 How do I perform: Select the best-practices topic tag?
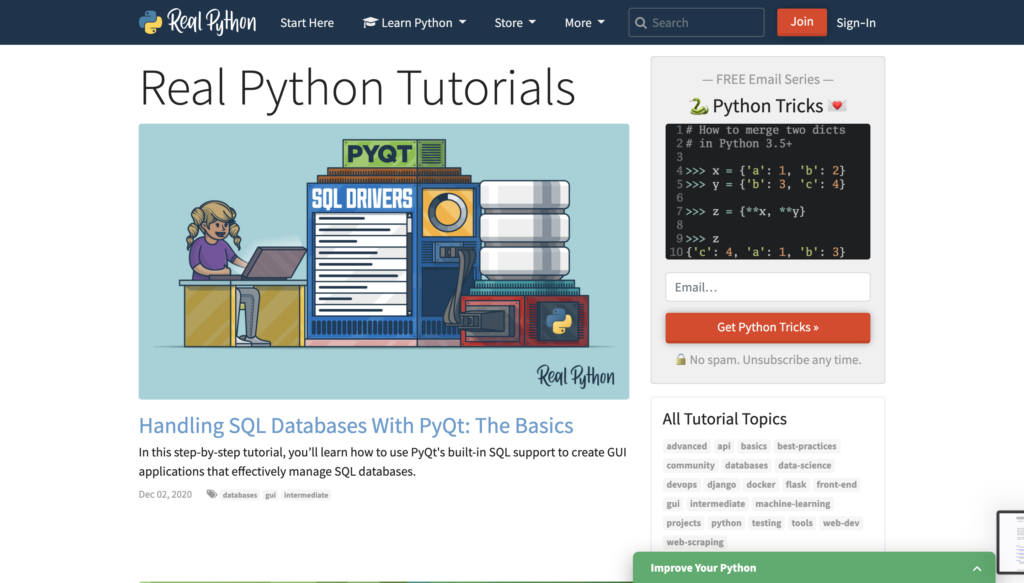[807, 446]
